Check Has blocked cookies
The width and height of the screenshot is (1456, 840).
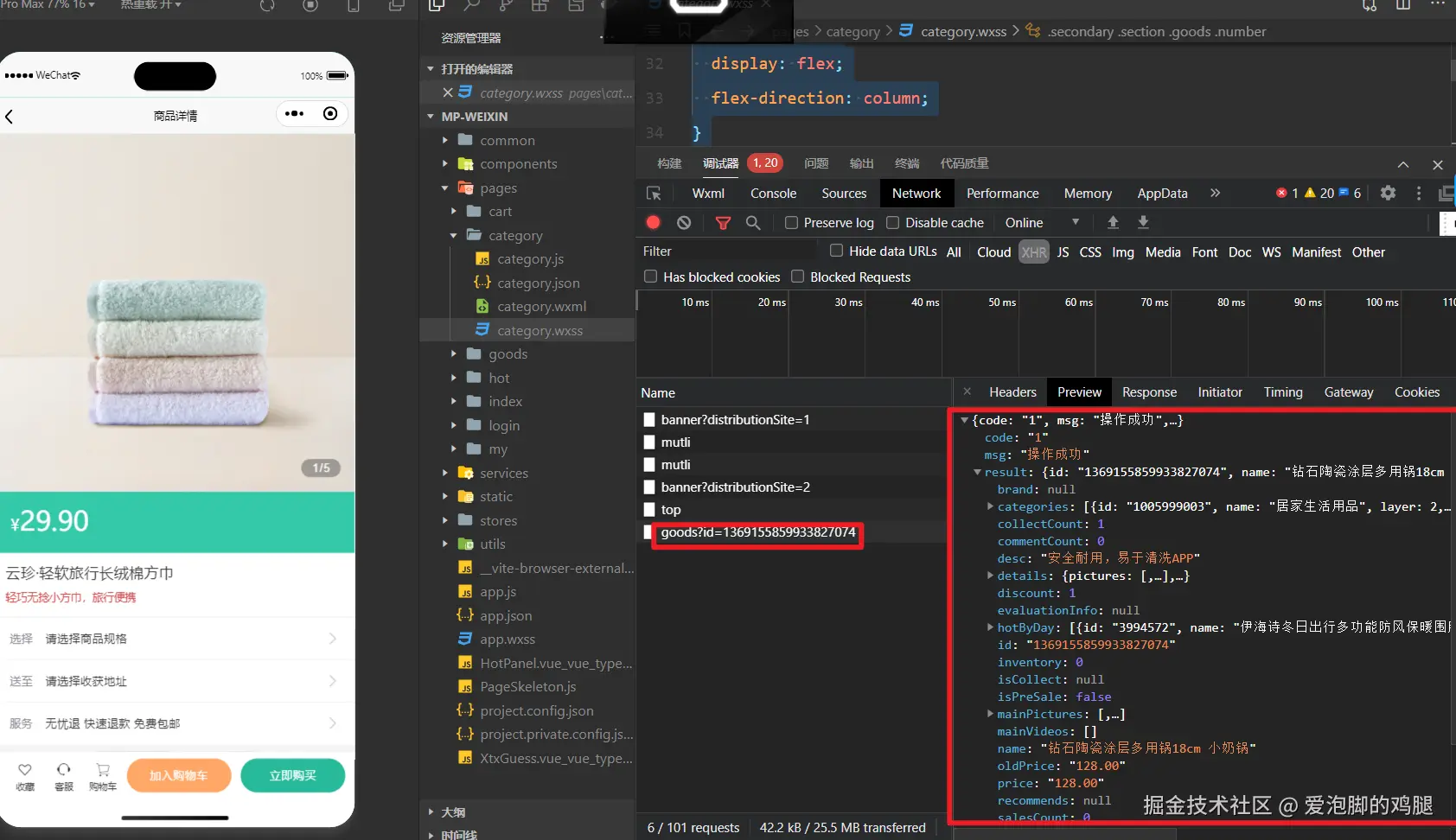coord(651,277)
